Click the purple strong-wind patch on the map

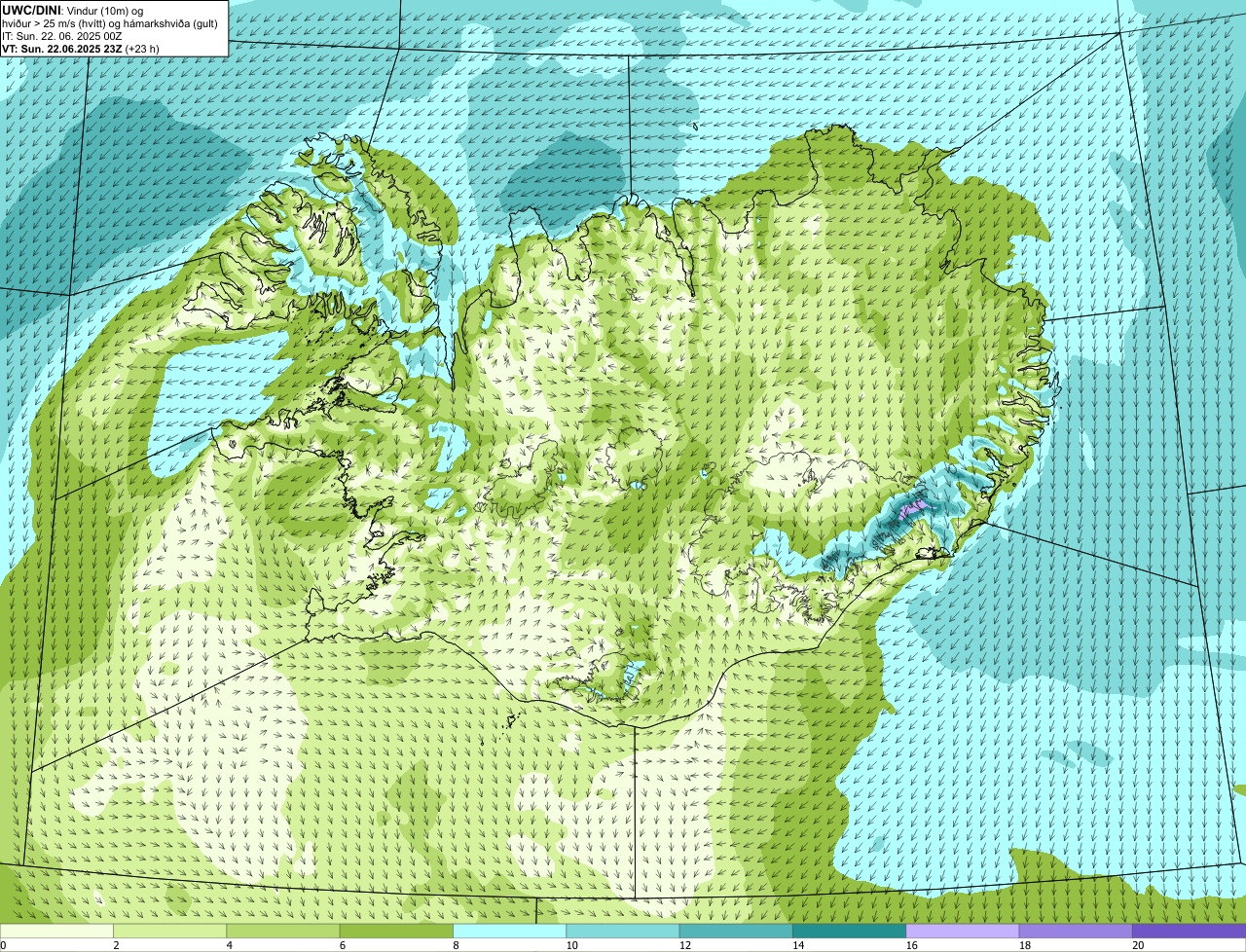click(912, 508)
